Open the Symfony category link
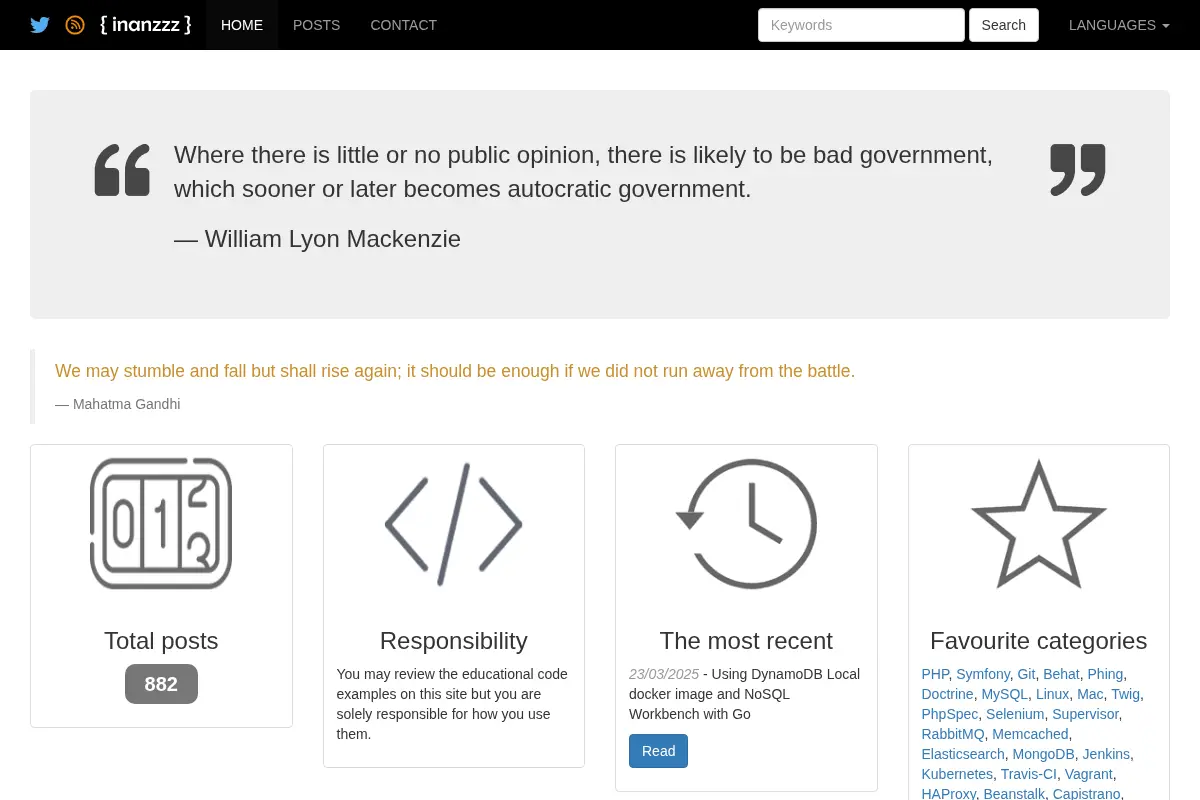The image size is (1200, 800). (983, 674)
